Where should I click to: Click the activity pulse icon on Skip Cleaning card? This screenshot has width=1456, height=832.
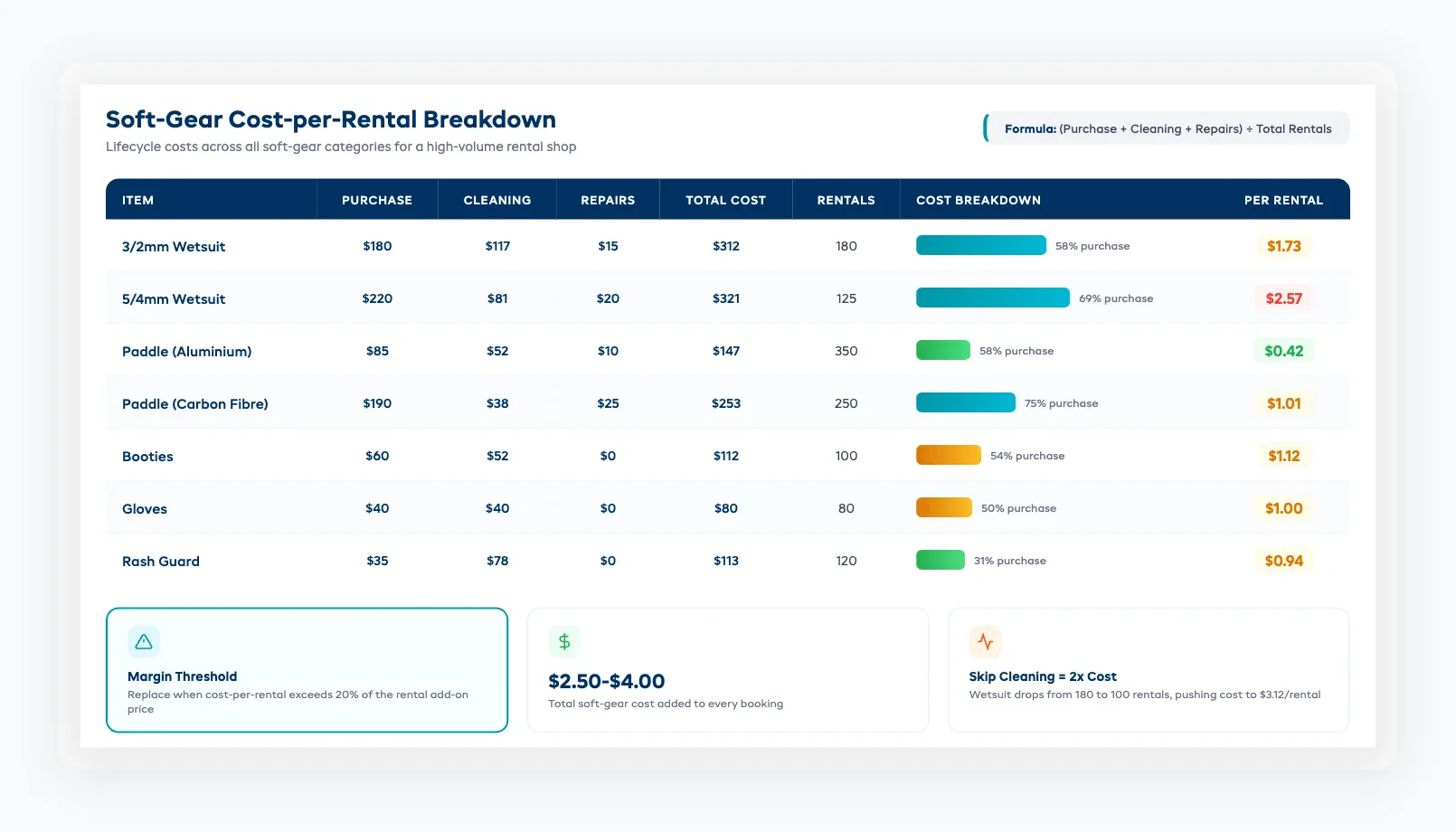pyautogui.click(x=985, y=641)
